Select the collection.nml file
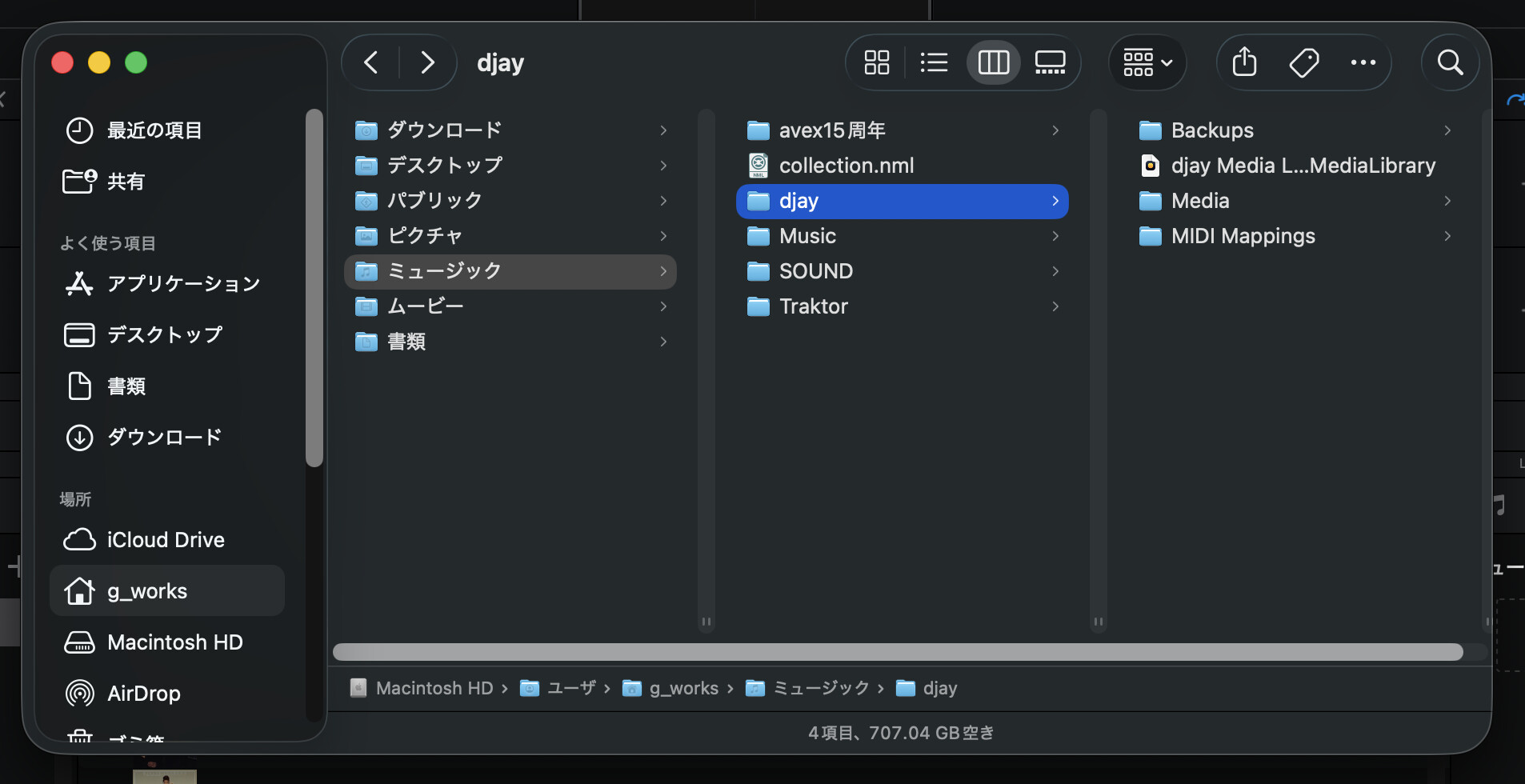The width and height of the screenshot is (1525, 784). 846,166
